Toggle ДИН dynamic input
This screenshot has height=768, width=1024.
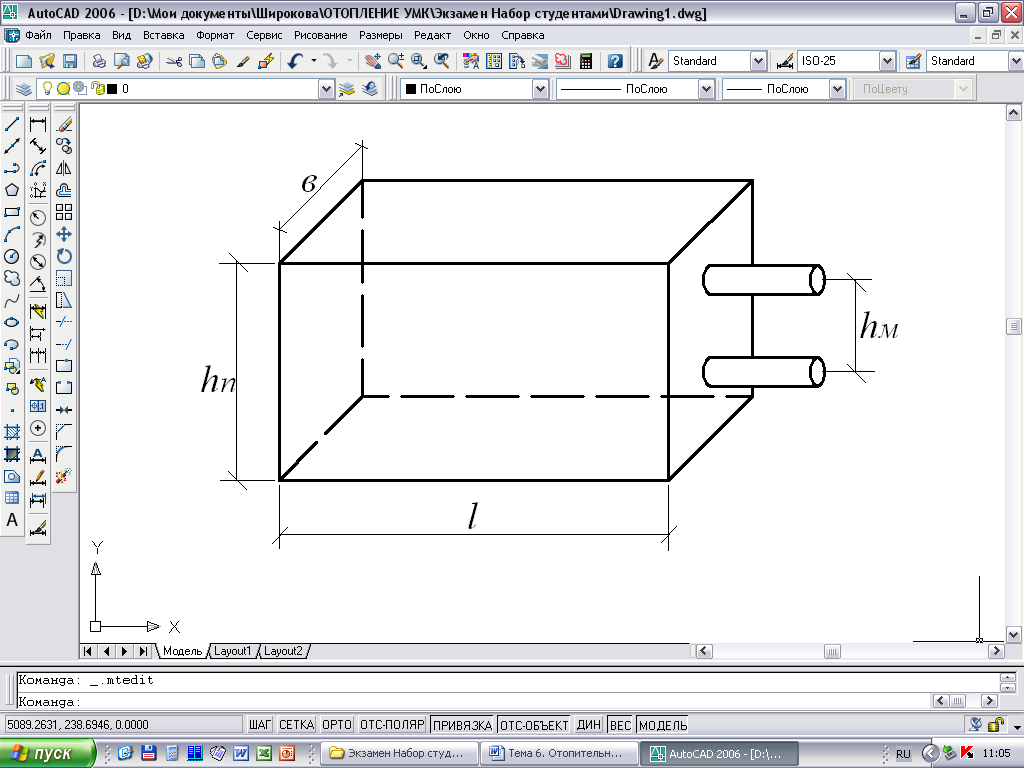pos(588,725)
